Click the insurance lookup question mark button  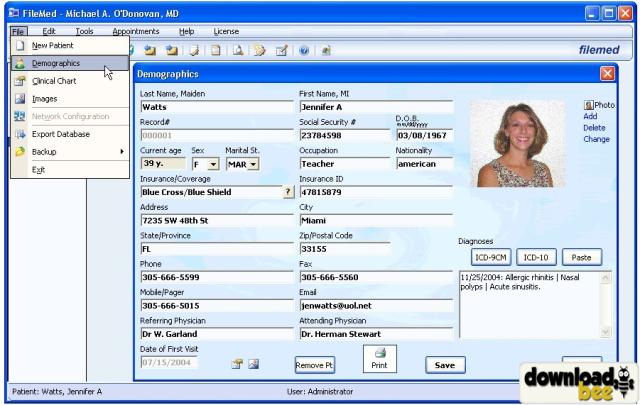coord(289,192)
